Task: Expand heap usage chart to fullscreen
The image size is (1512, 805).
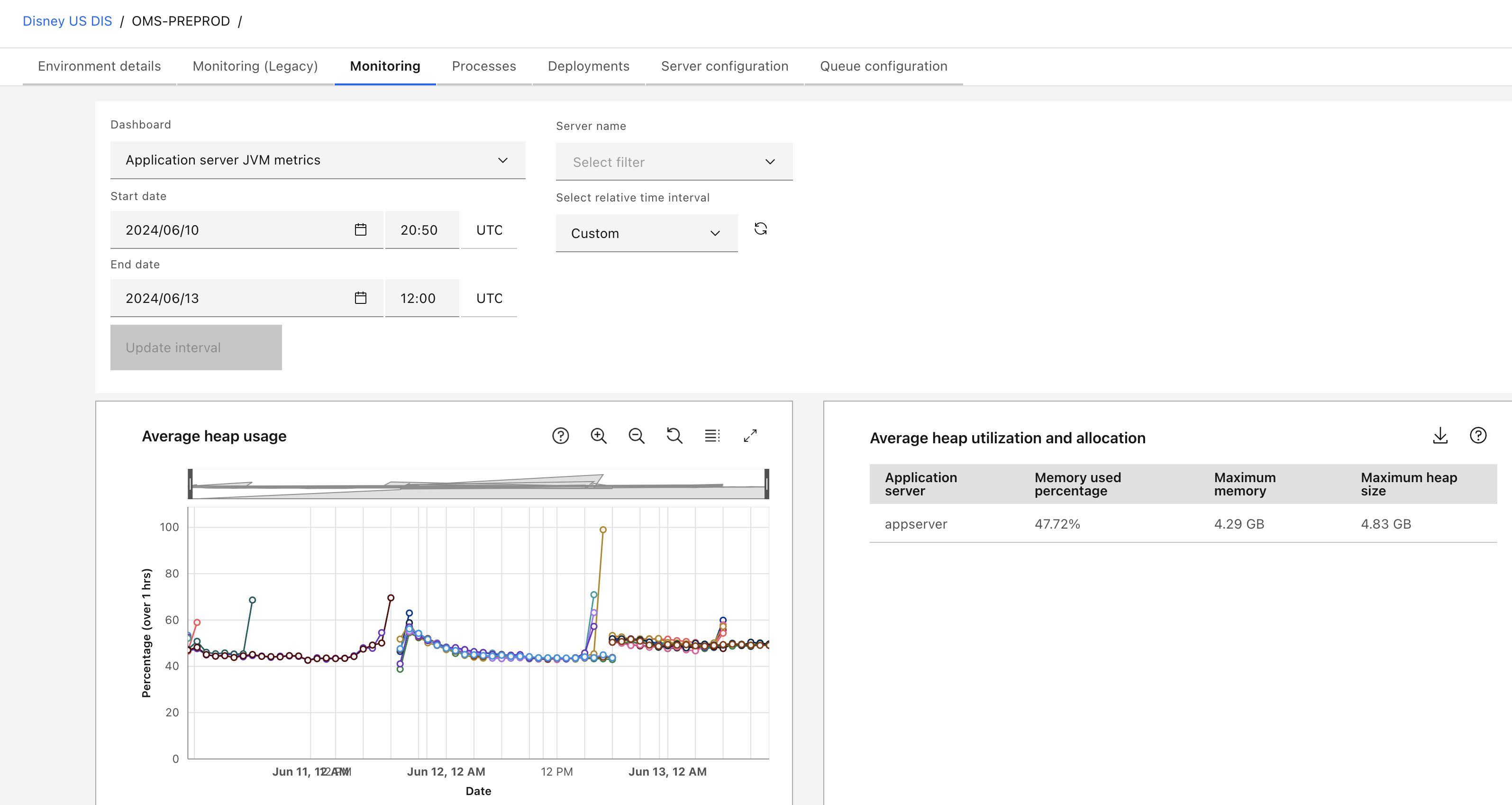Action: point(750,436)
